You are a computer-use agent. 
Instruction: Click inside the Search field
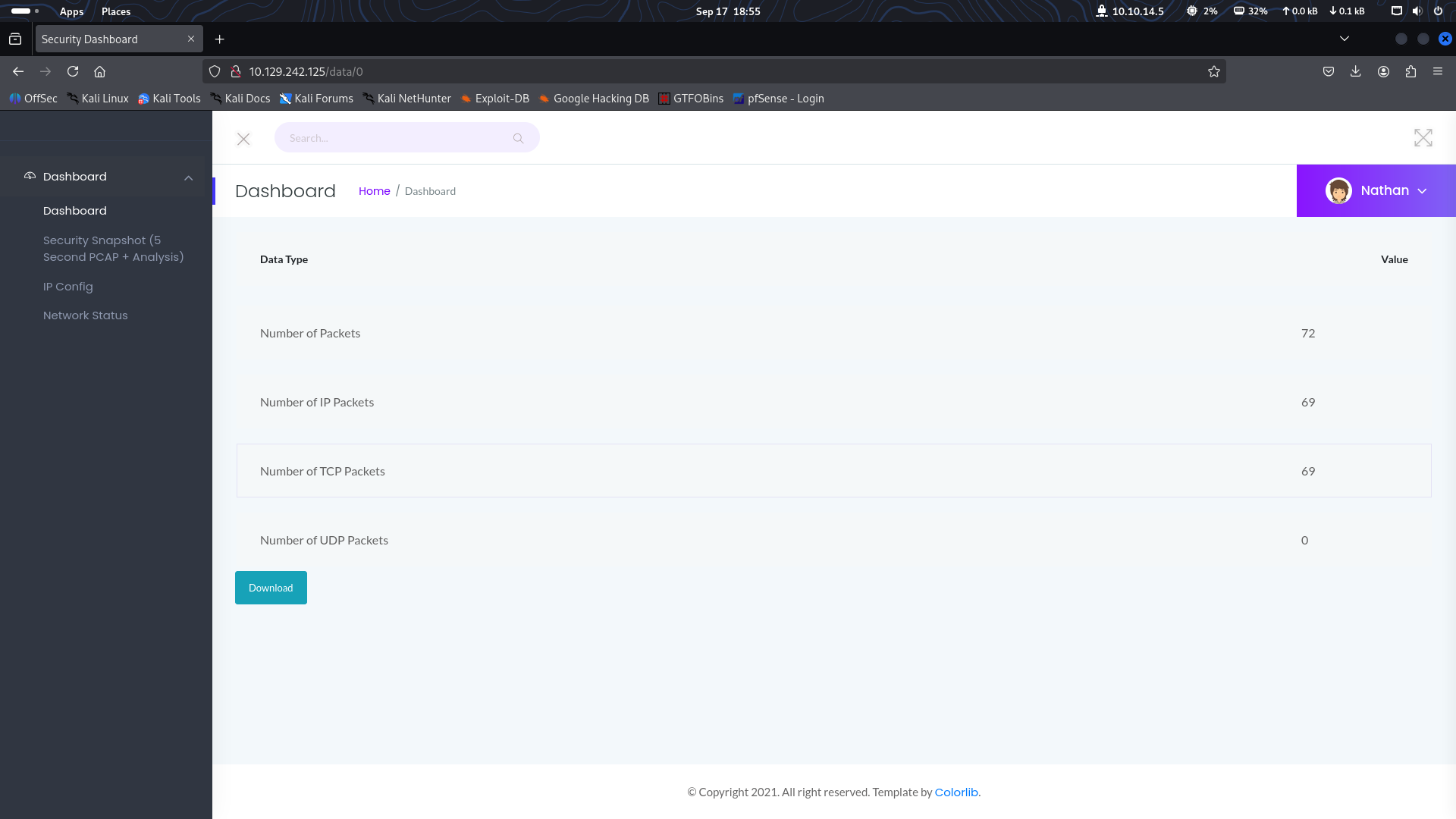pos(387,137)
